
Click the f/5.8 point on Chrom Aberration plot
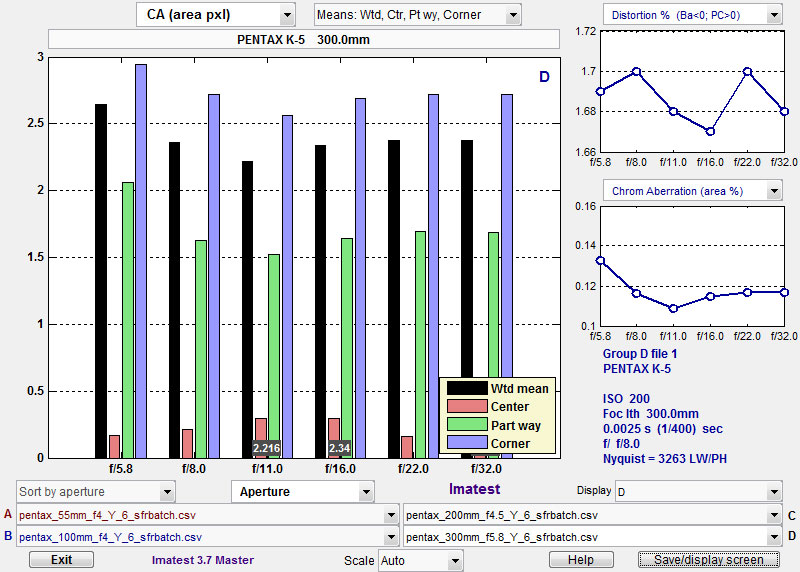(601, 261)
